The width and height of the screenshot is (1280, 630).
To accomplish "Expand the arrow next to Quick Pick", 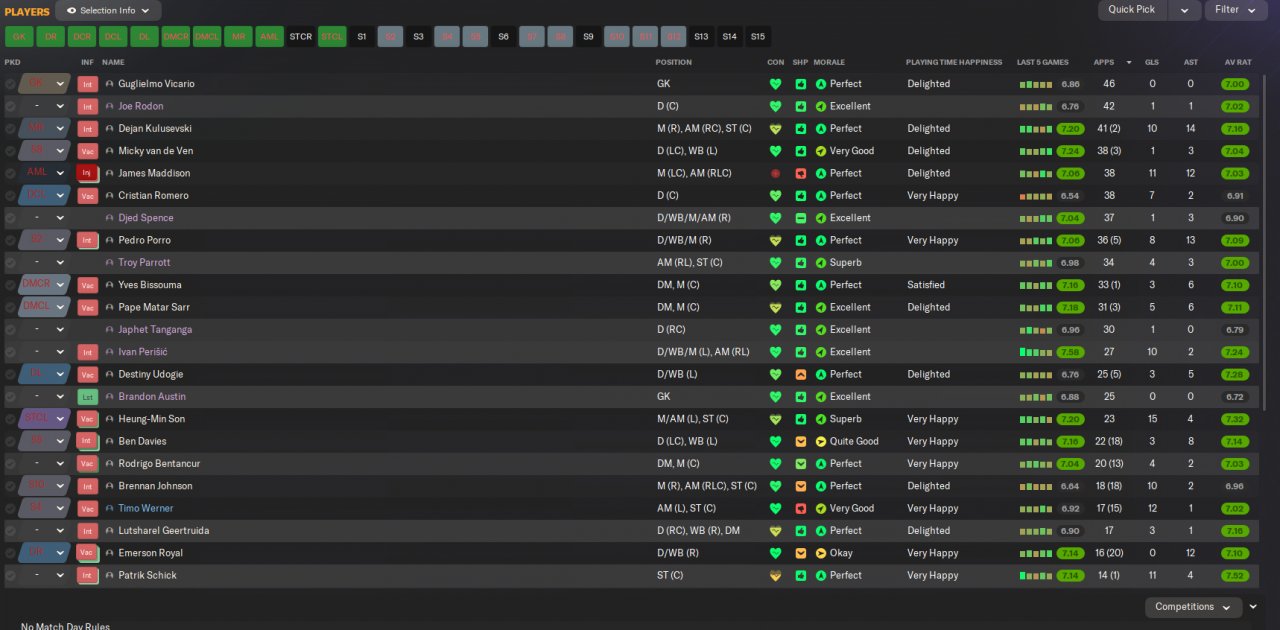I will [x=1184, y=10].
